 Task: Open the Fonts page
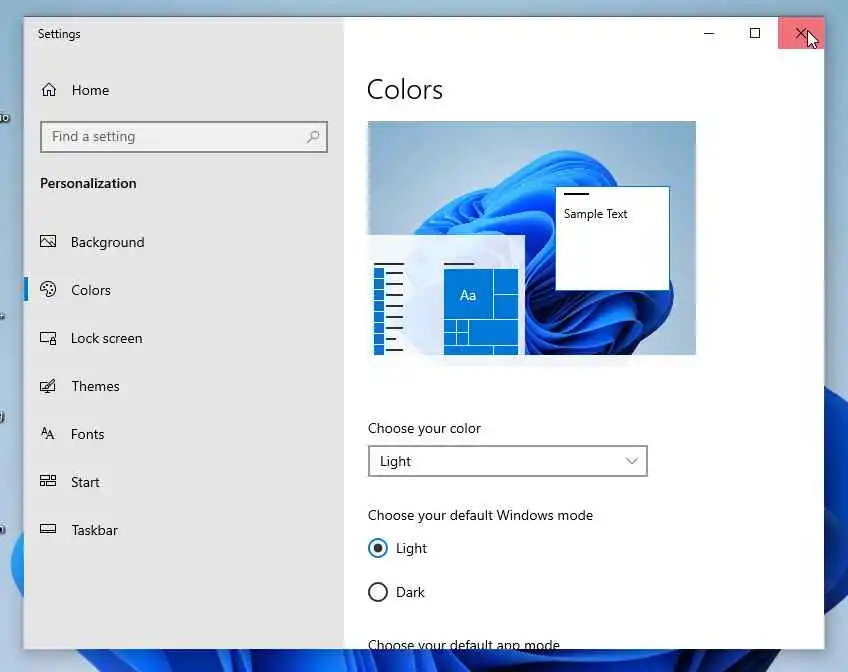coord(88,434)
